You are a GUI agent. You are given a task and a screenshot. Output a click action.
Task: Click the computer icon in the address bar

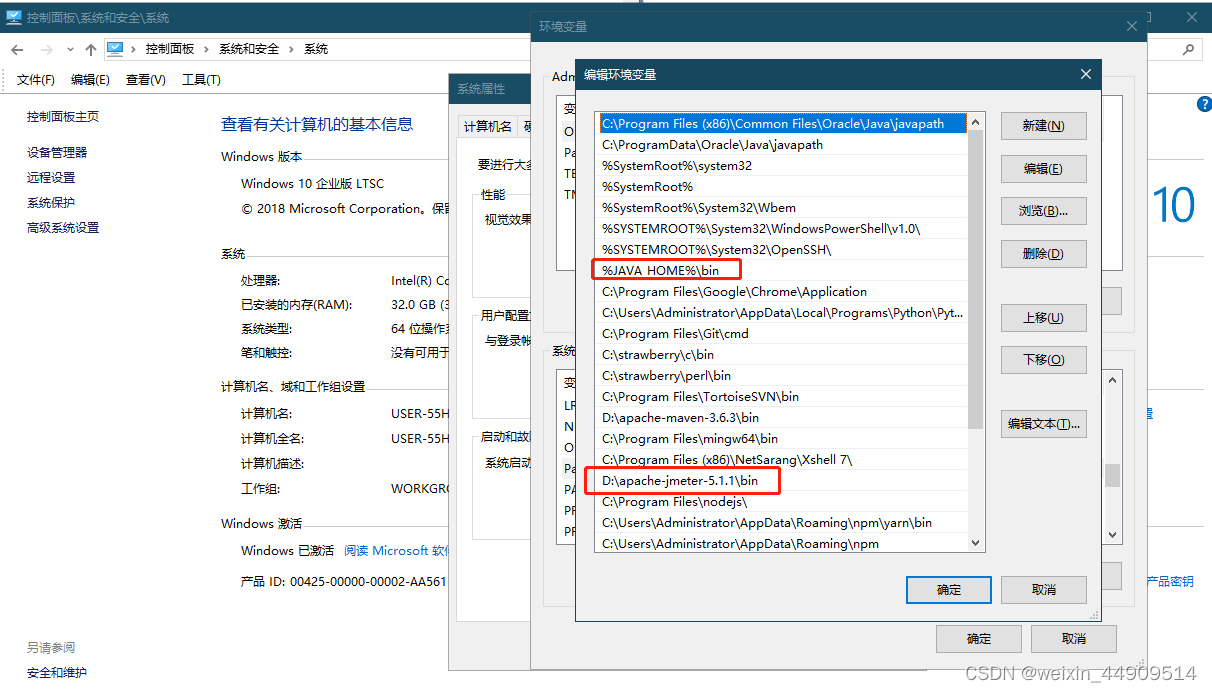(115, 48)
